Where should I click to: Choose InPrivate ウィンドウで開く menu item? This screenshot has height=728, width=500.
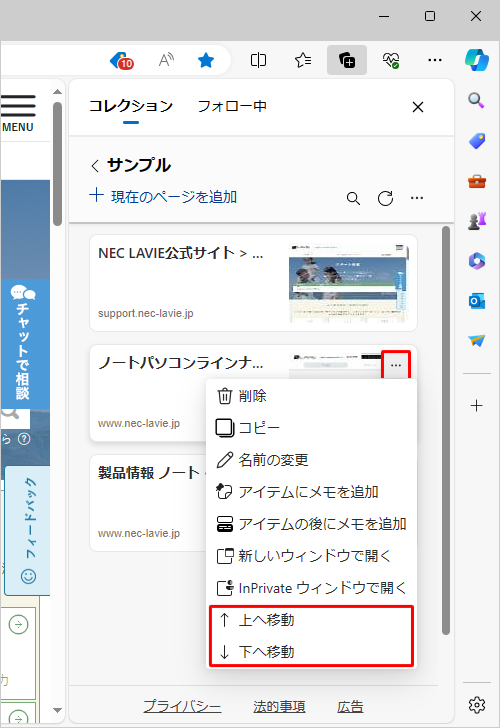311,588
